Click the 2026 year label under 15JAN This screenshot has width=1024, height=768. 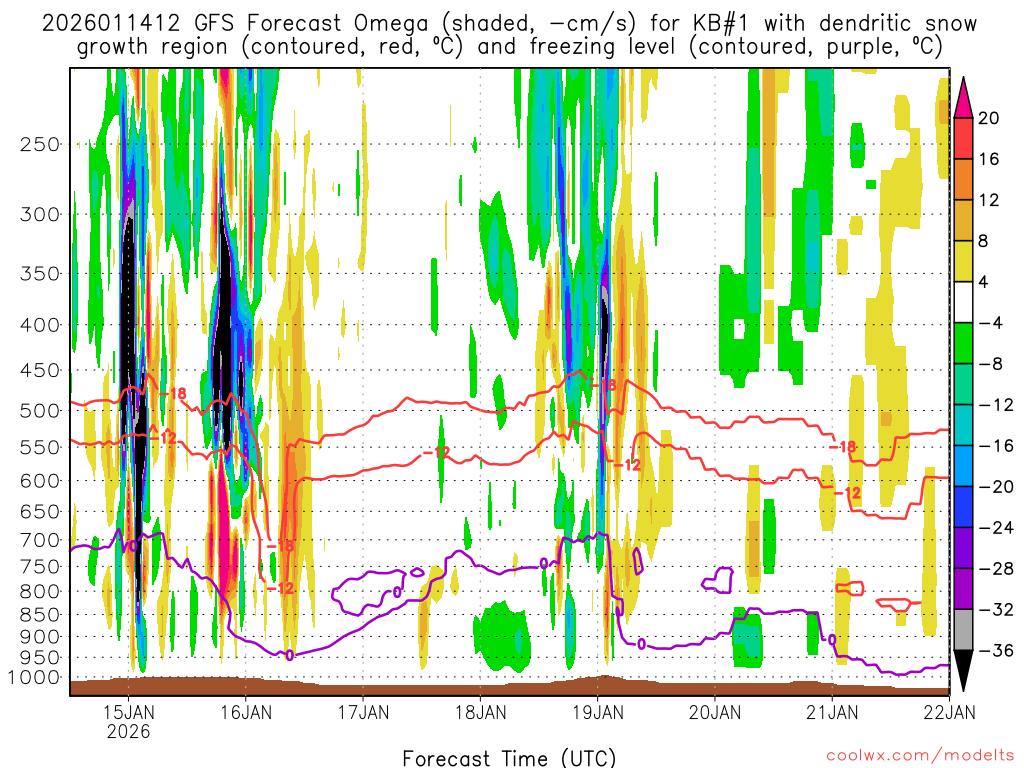click(129, 731)
